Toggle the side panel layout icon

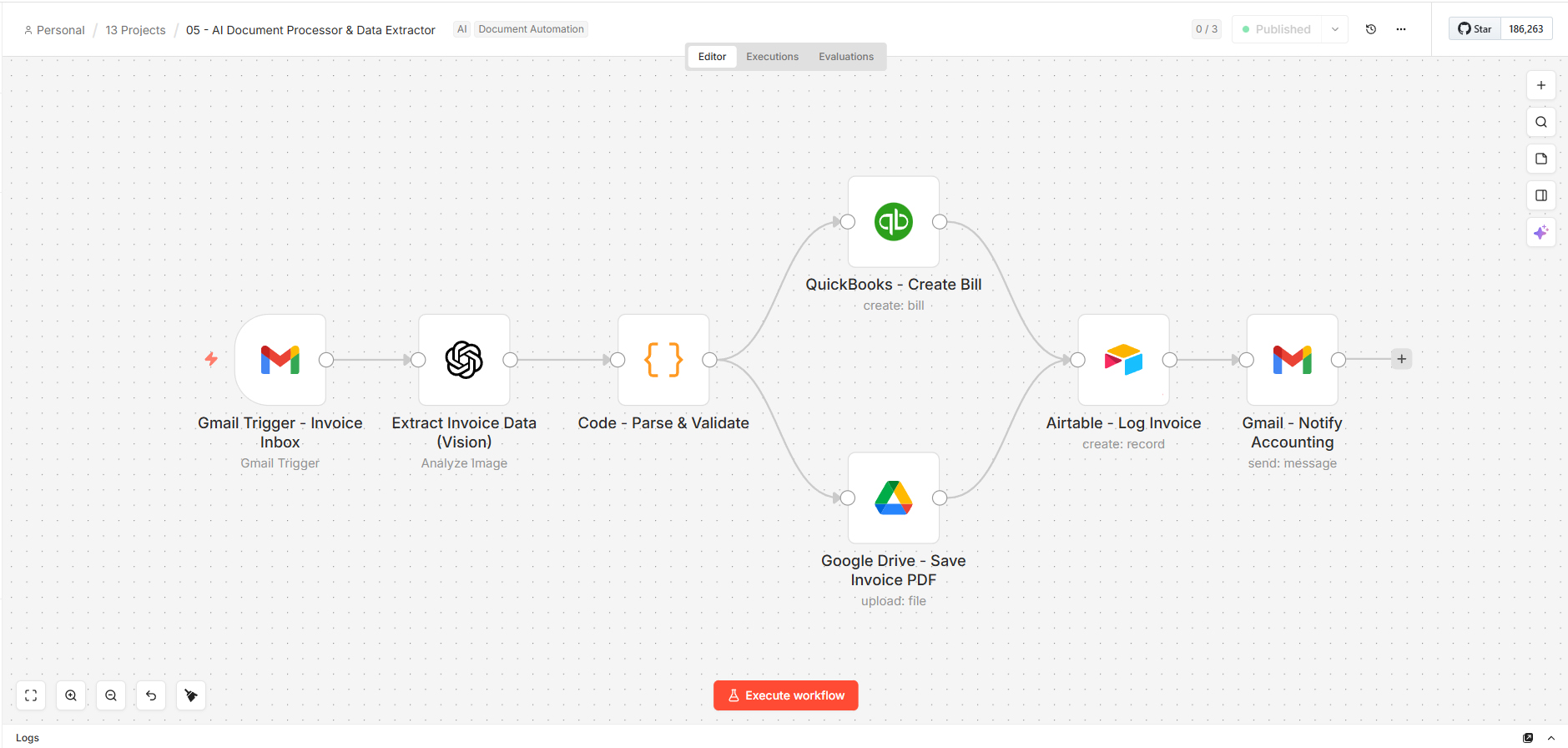coord(1541,195)
